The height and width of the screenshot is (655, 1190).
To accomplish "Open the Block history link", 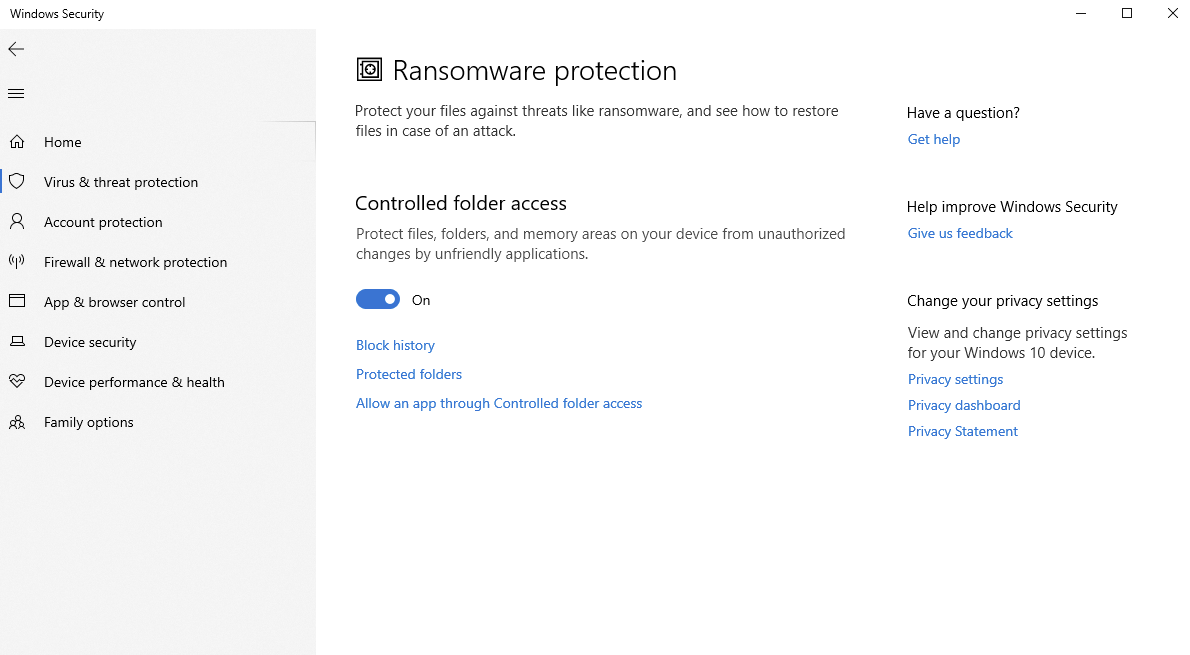I will (395, 345).
